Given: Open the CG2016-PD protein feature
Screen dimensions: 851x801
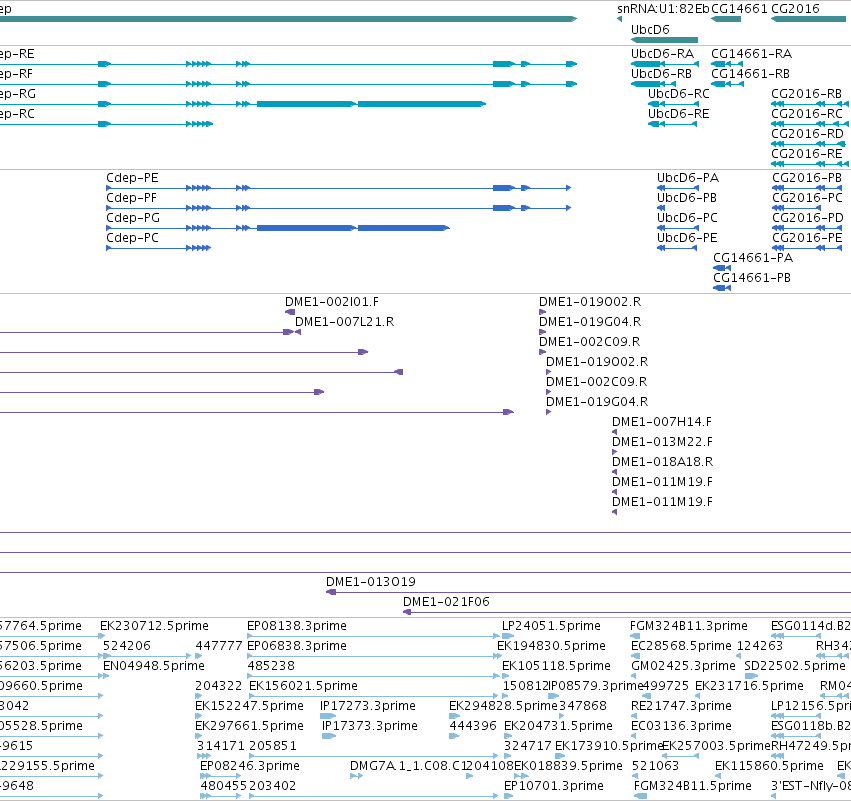Looking at the screenshot, I should tap(808, 218).
